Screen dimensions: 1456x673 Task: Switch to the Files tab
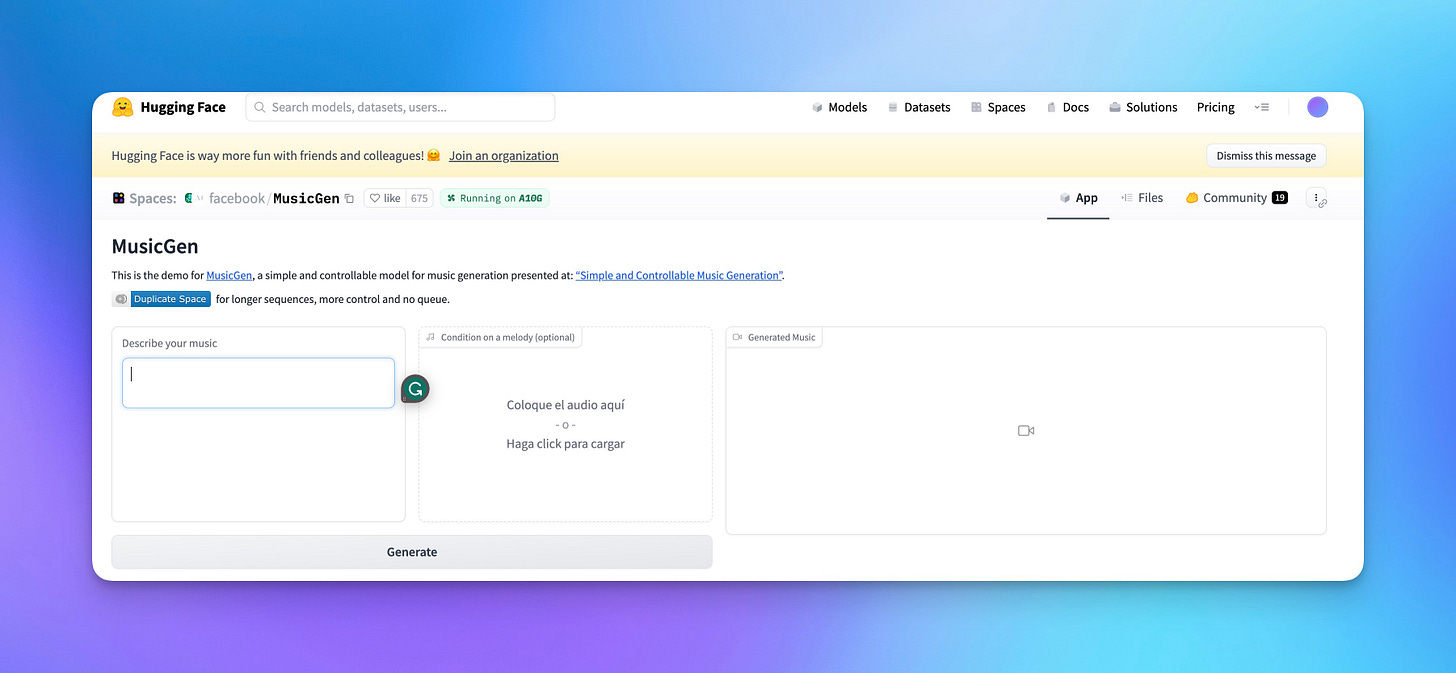pos(1141,198)
